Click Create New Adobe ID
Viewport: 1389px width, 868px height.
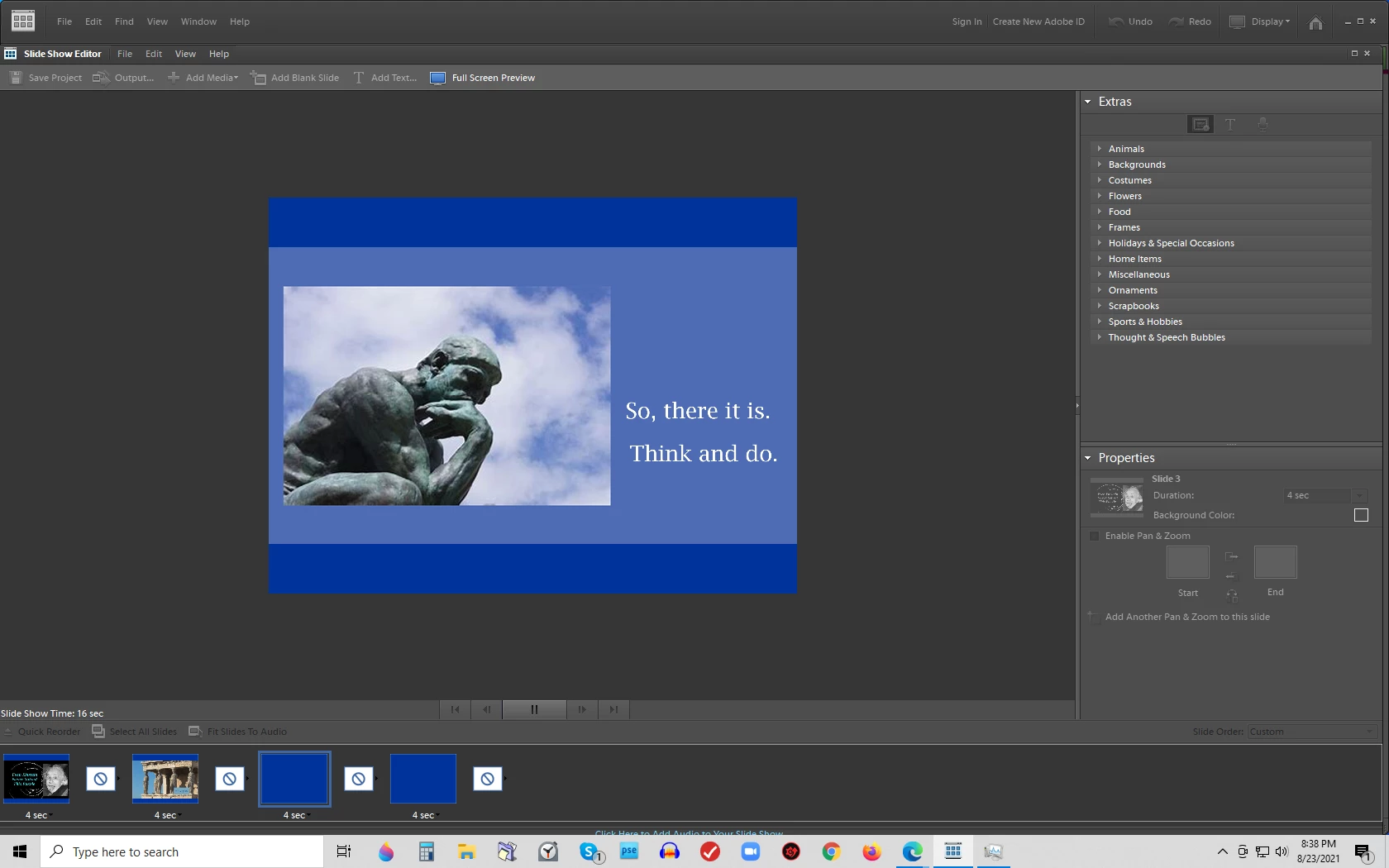(1038, 21)
